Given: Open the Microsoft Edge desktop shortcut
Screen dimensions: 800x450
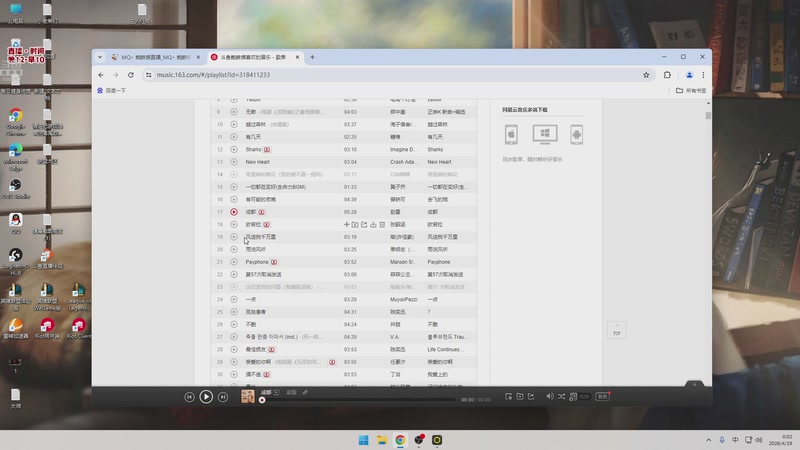Looking at the screenshot, I should (16, 157).
